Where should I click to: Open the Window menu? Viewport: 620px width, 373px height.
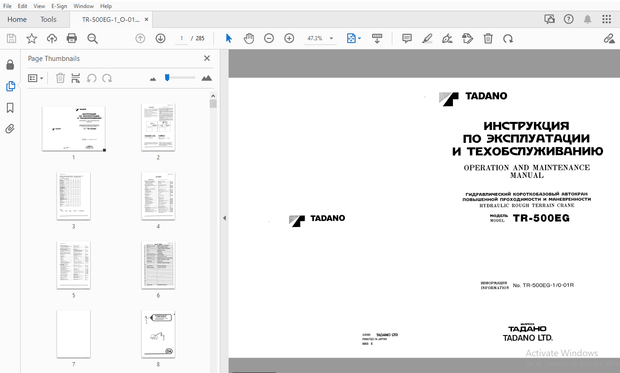coord(83,6)
